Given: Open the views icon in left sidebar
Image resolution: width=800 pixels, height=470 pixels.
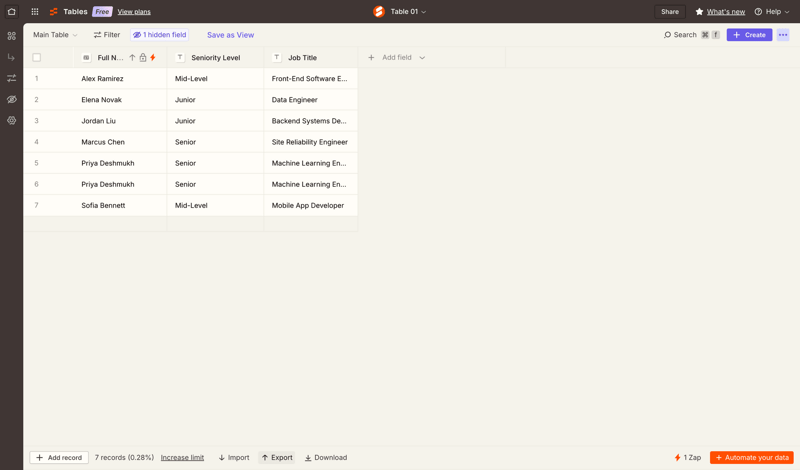Looking at the screenshot, I should [11, 36].
